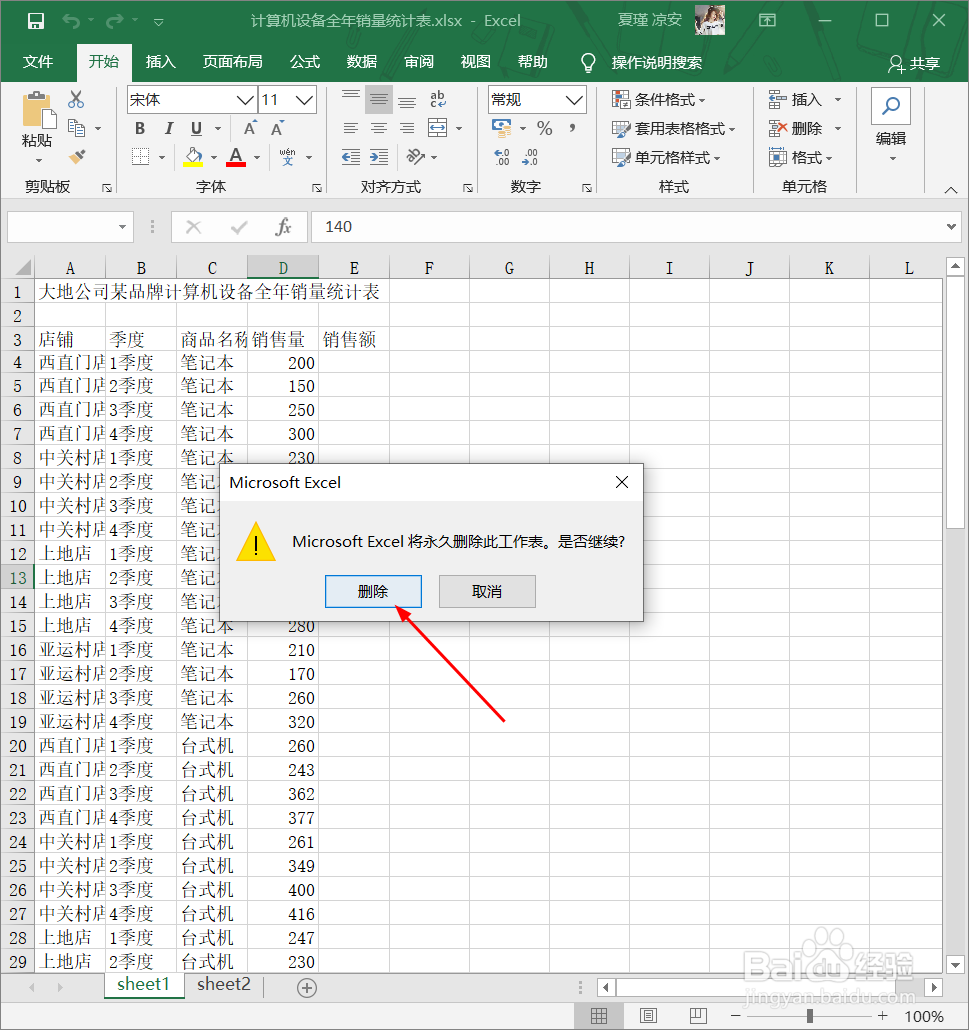Click the Undo arrow icon
The image size is (969, 1030).
click(x=71, y=21)
